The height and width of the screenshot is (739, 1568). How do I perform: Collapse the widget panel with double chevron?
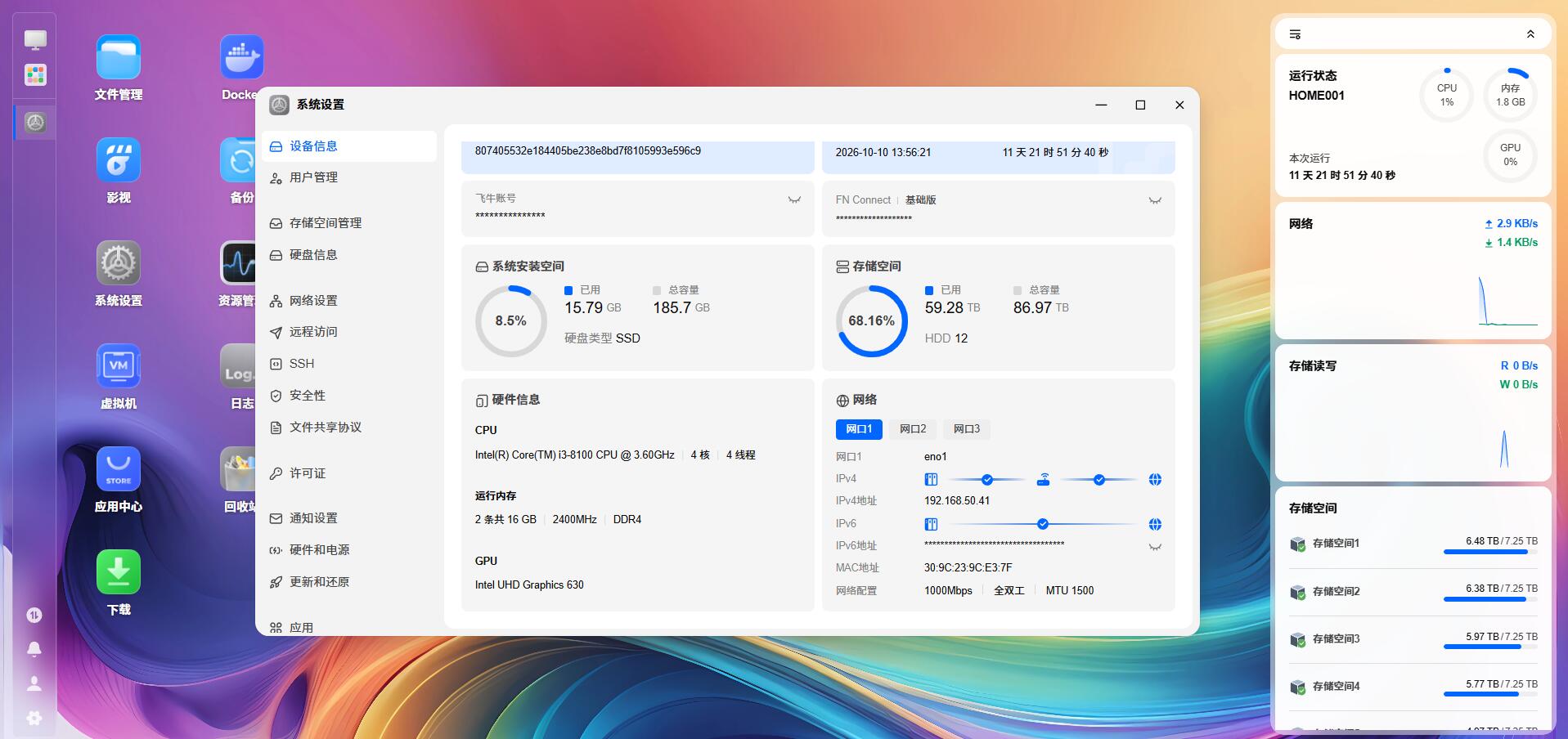(1530, 34)
